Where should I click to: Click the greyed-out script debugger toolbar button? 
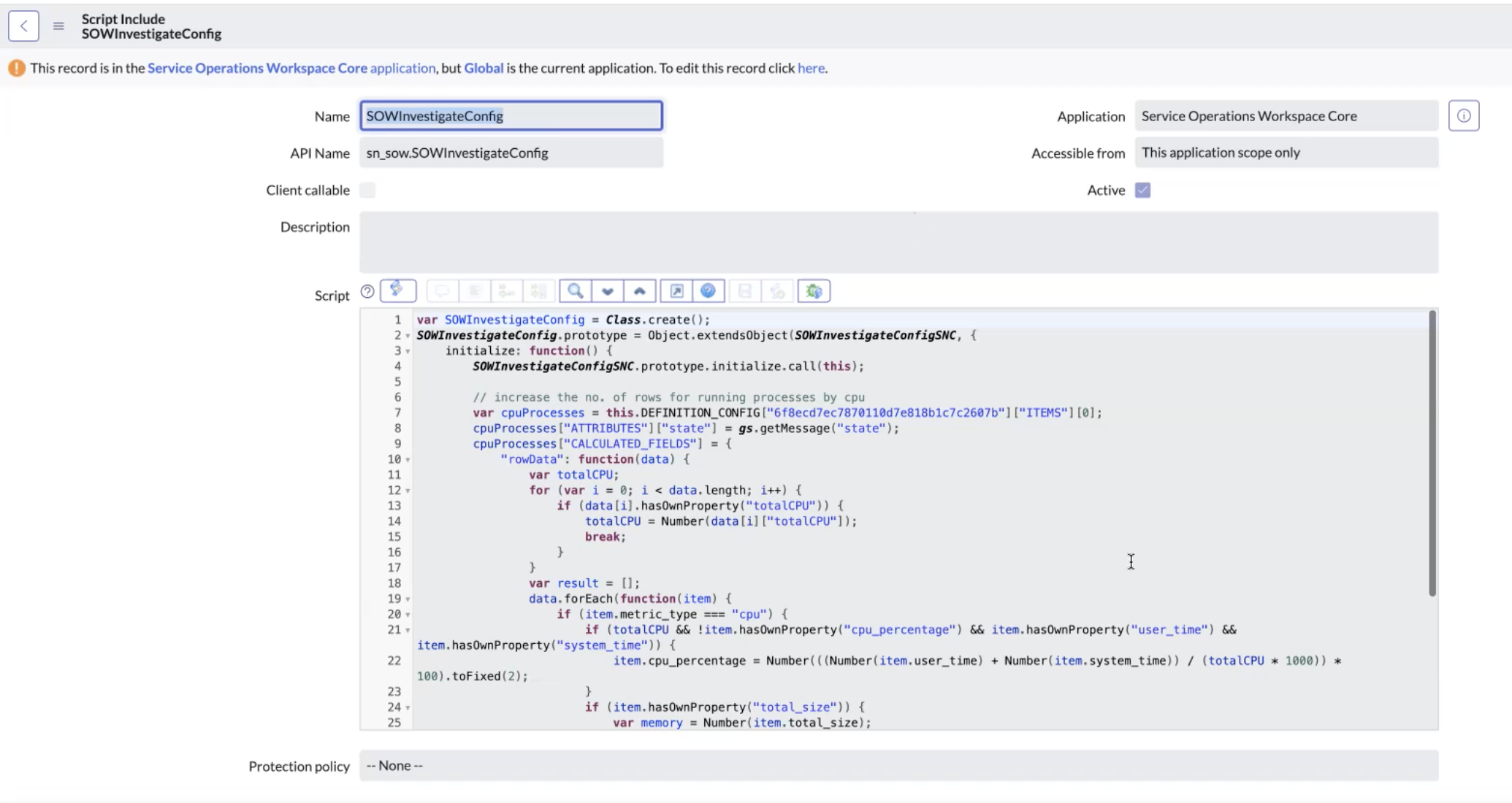(x=777, y=291)
